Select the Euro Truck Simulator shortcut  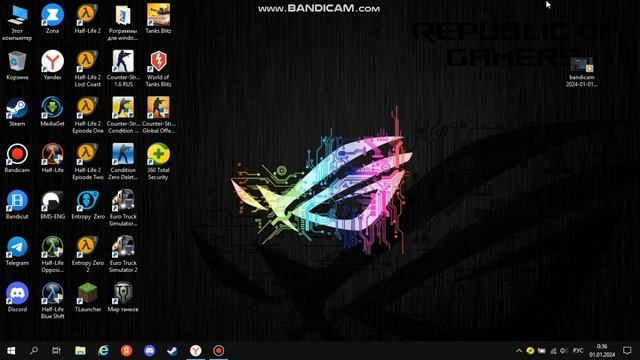(123, 208)
